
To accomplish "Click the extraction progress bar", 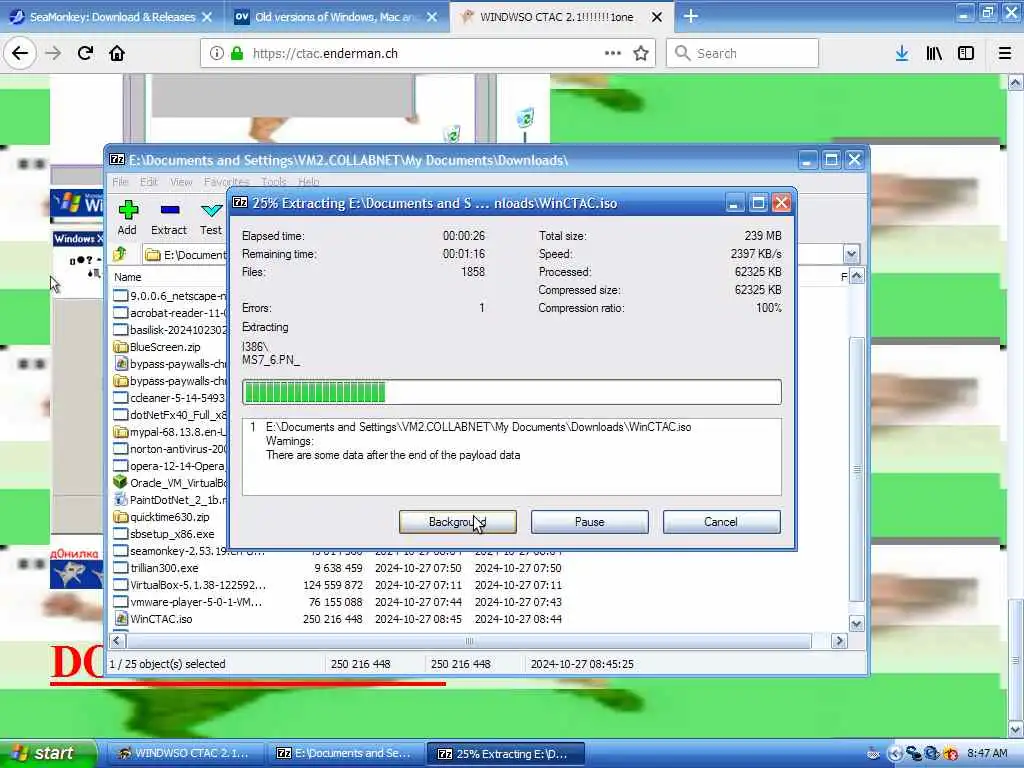I will [x=512, y=392].
